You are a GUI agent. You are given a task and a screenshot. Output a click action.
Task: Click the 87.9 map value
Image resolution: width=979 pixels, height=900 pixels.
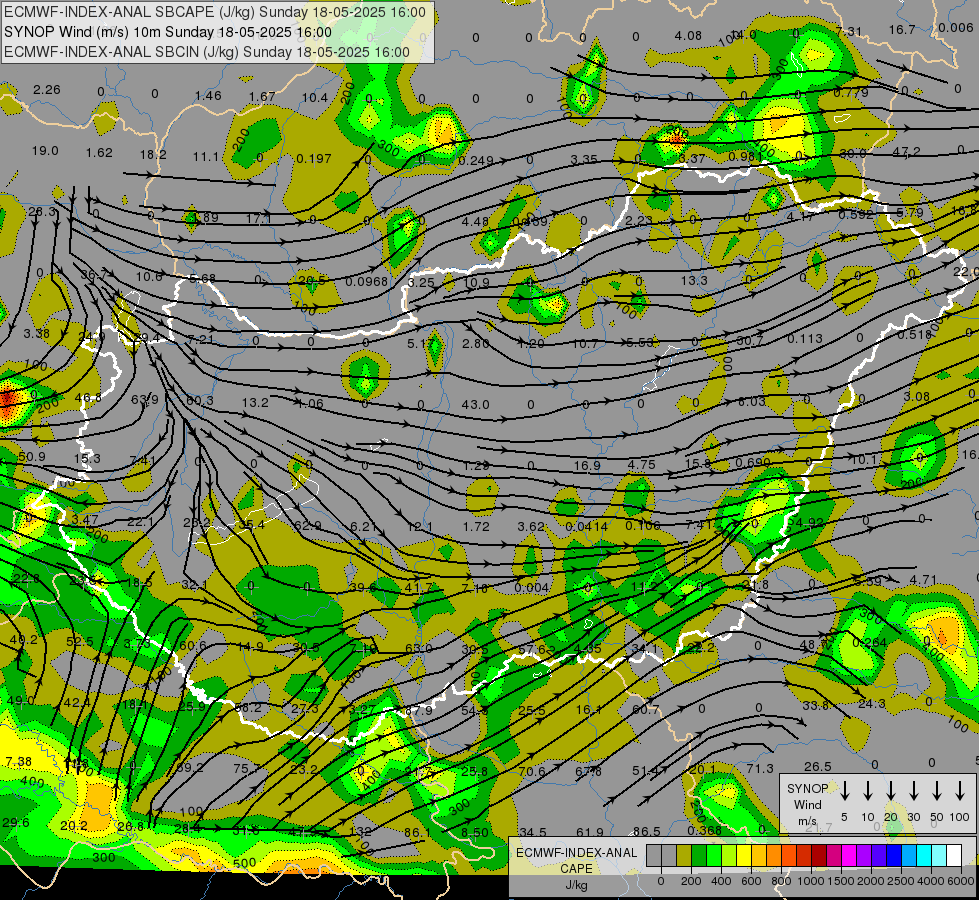[x=419, y=711]
